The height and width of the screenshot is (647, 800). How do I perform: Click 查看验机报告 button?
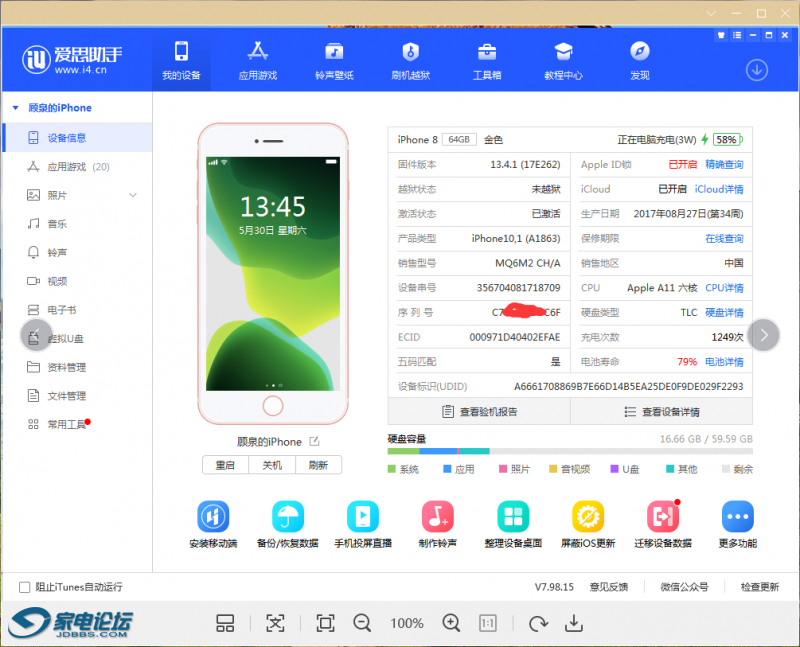[479, 411]
